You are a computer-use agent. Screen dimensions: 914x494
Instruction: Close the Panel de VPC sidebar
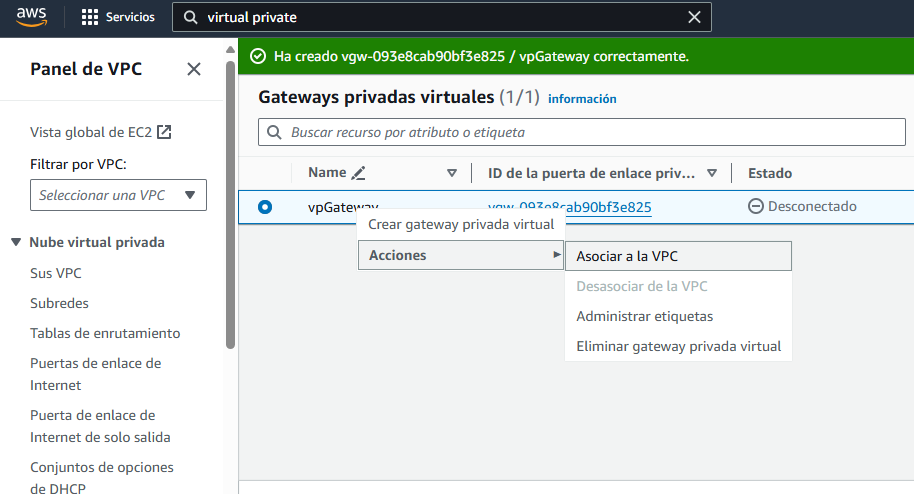[194, 69]
